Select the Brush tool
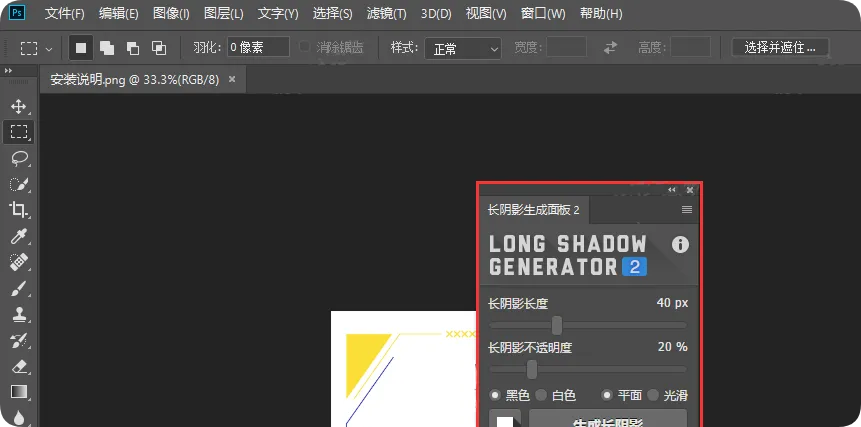 tap(19, 288)
